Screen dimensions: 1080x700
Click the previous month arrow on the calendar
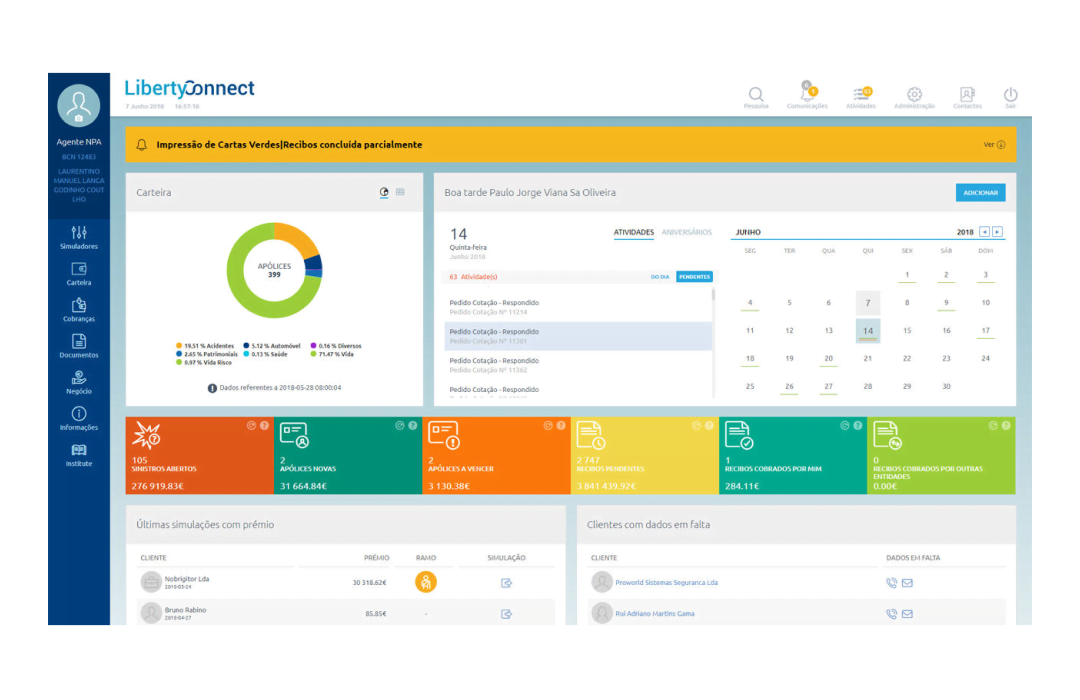coord(986,232)
